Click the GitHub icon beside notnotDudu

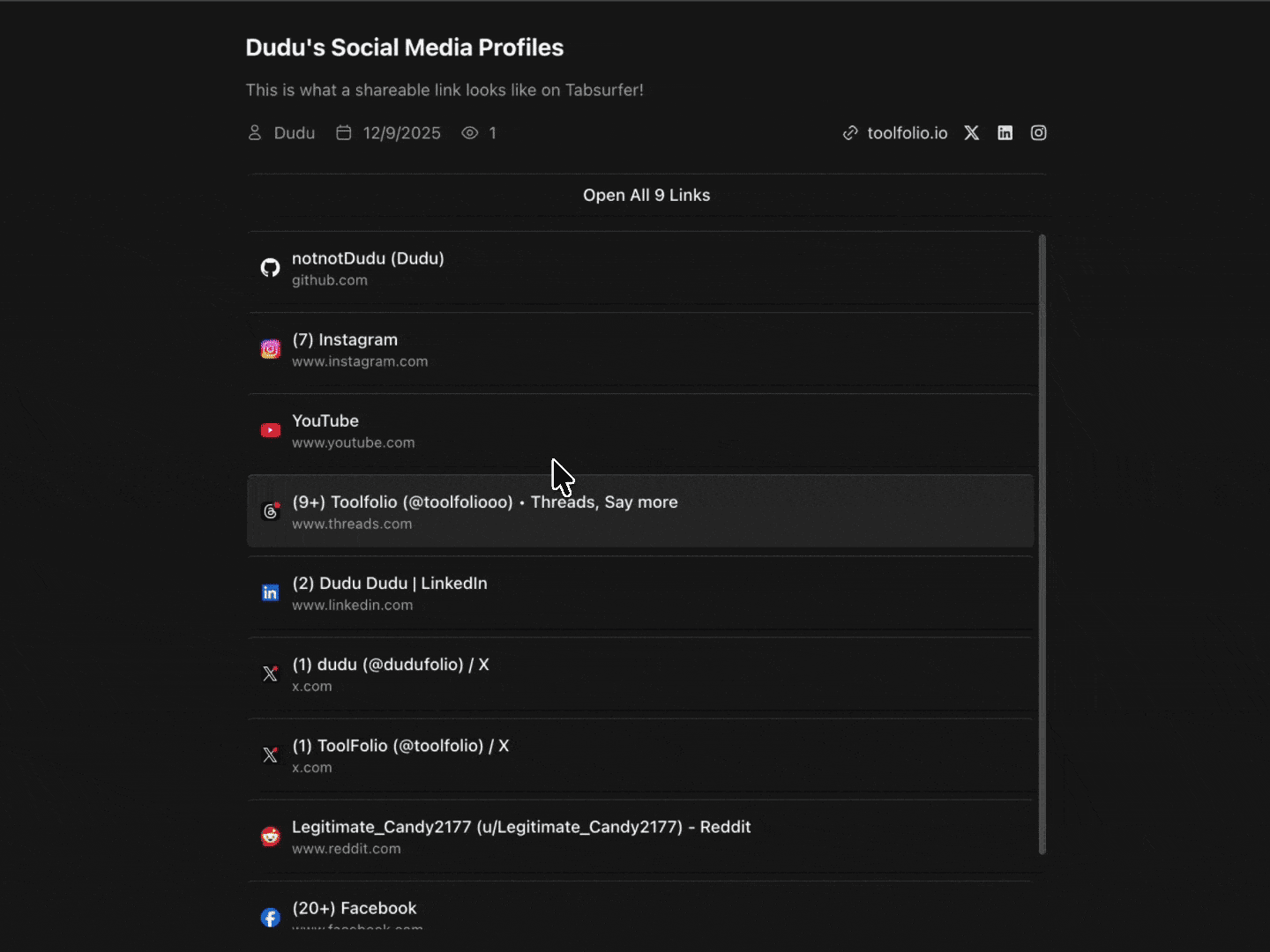[x=271, y=268]
